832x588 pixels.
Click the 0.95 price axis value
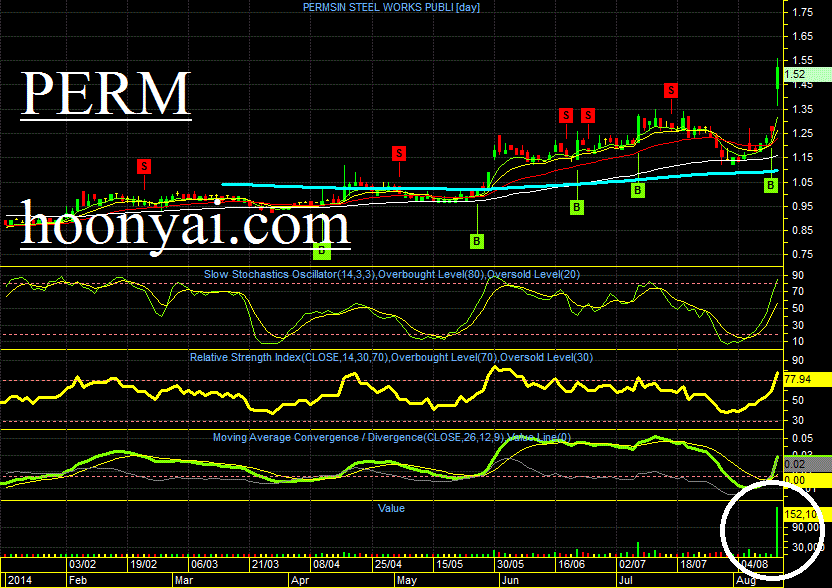[802, 206]
